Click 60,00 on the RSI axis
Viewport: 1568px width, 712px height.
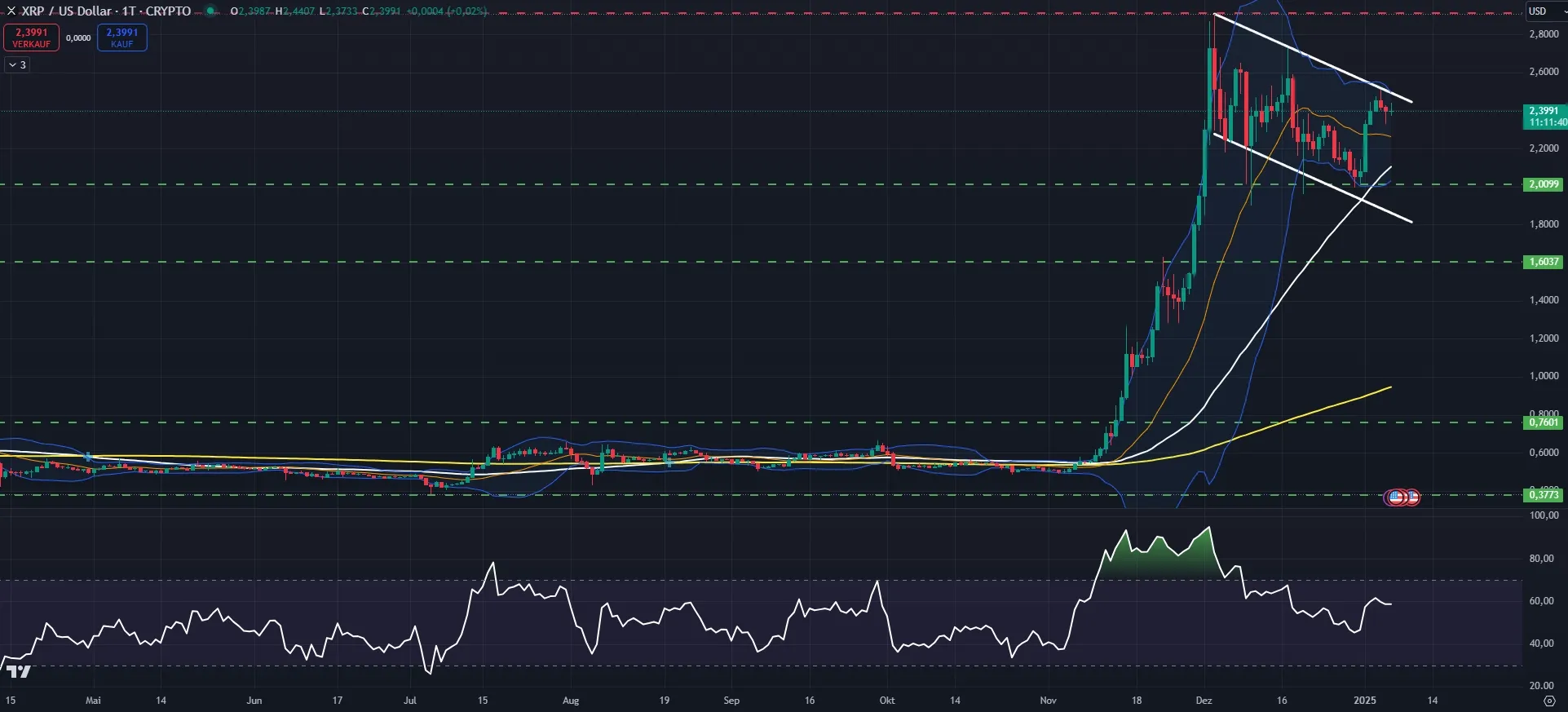coord(1542,601)
